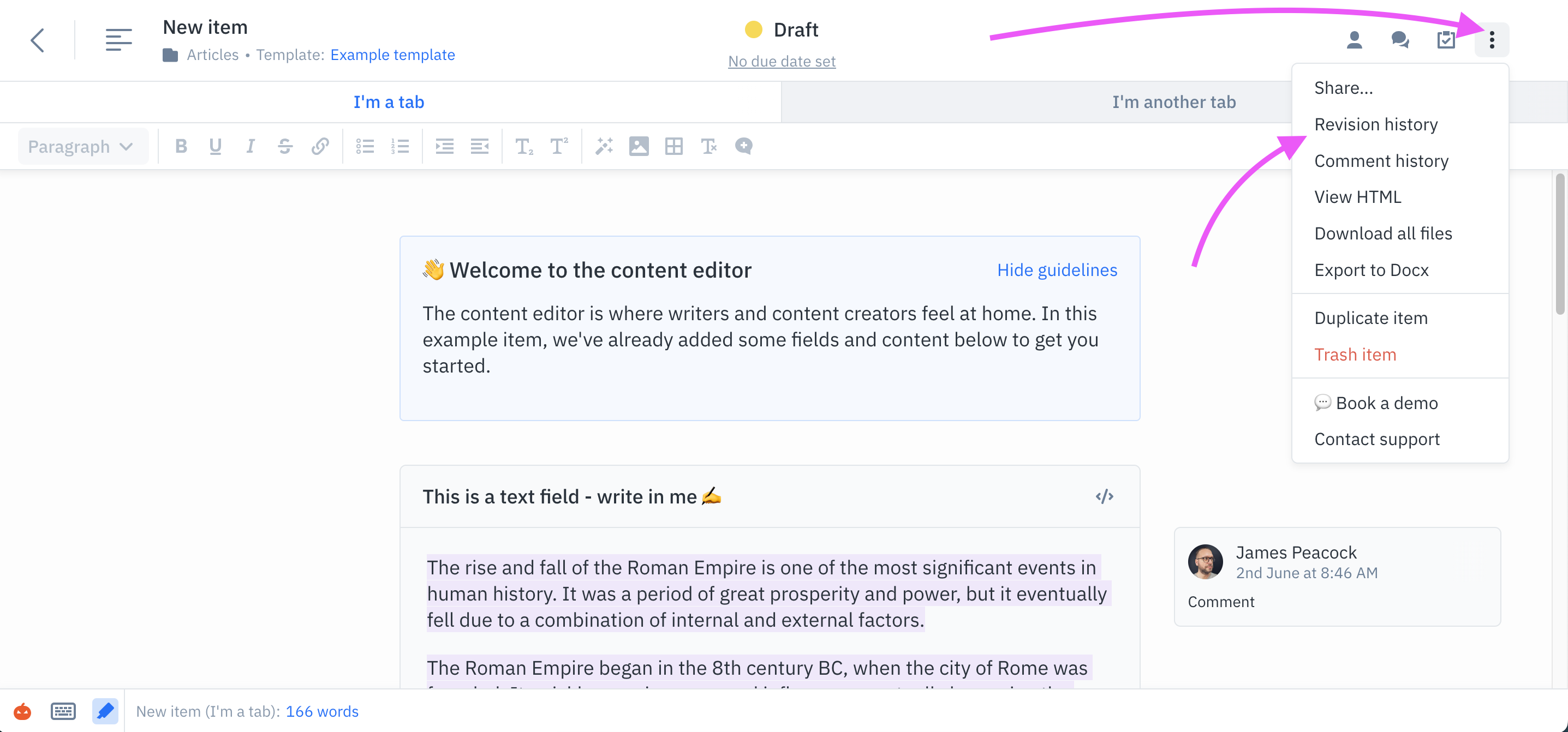Viewport: 1568px width, 732px height.
Task: Insert an image into the content
Action: click(x=639, y=146)
